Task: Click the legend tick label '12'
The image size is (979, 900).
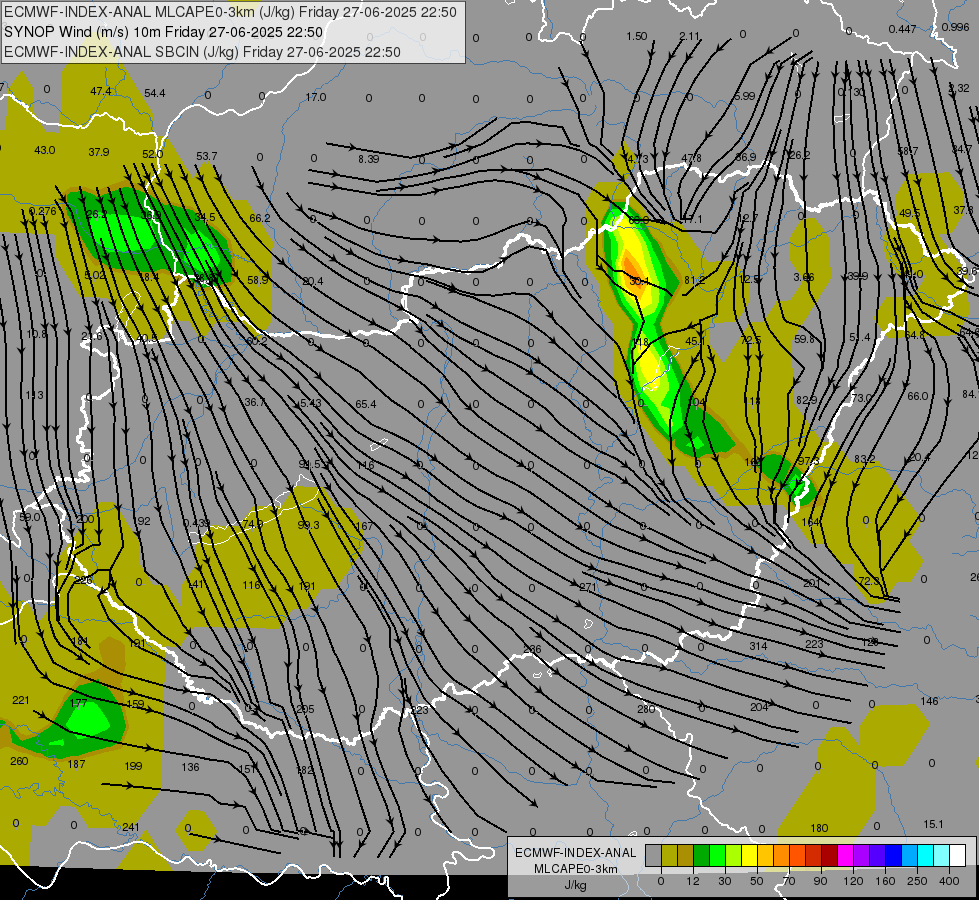Action: [x=692, y=881]
